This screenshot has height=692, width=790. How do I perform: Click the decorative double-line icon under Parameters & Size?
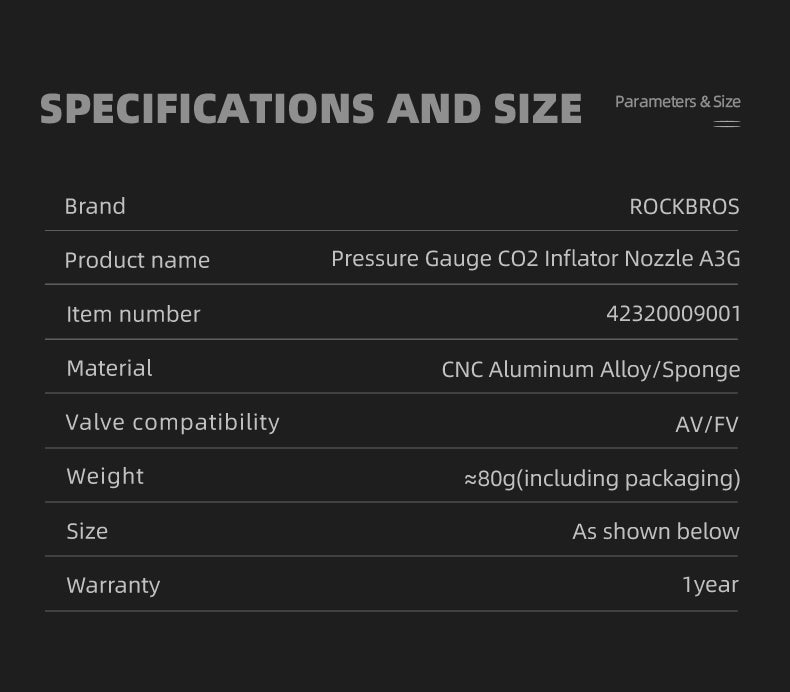pos(727,124)
